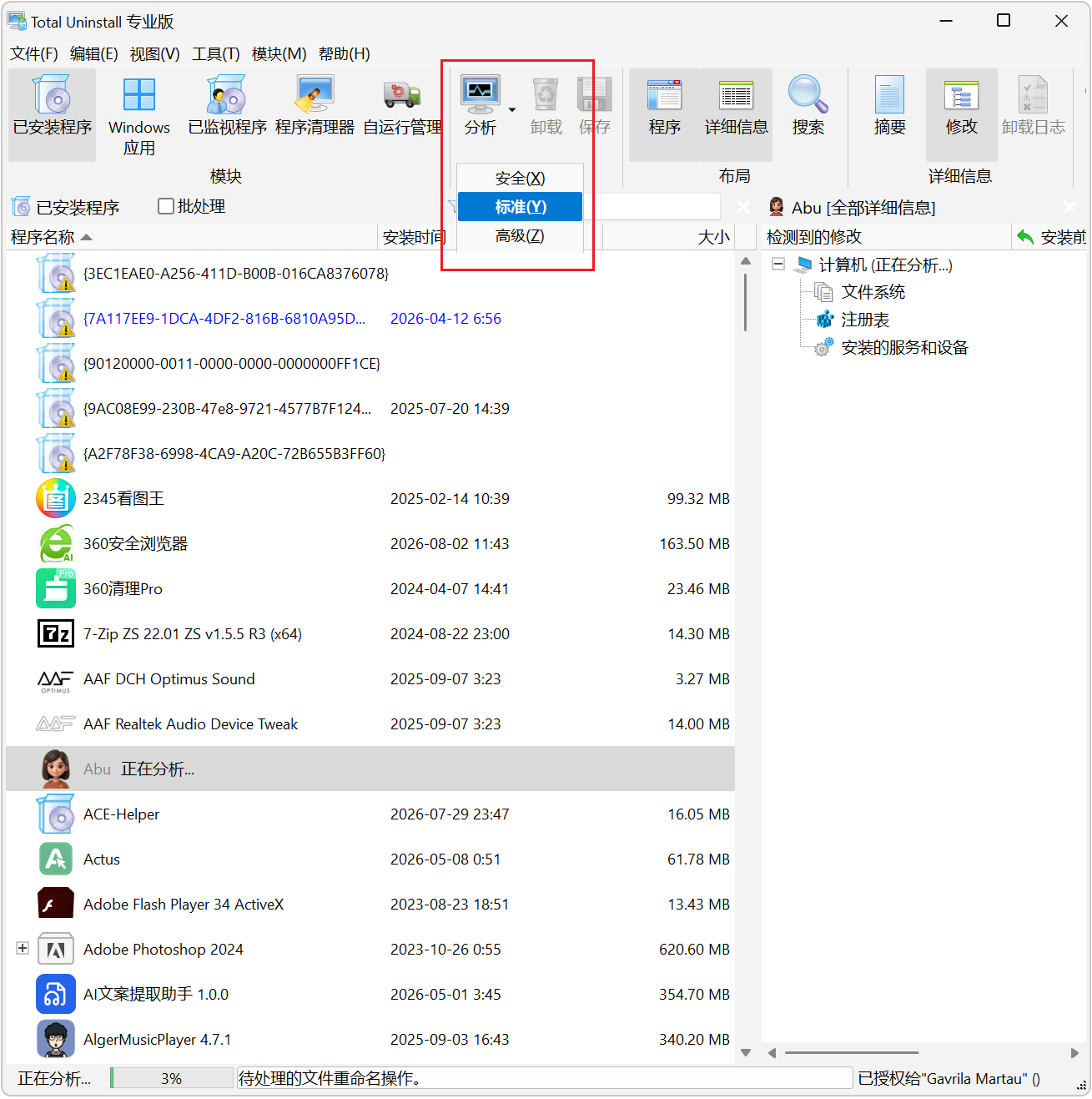Click the 620.60 MB size value

pyautogui.click(x=694, y=949)
